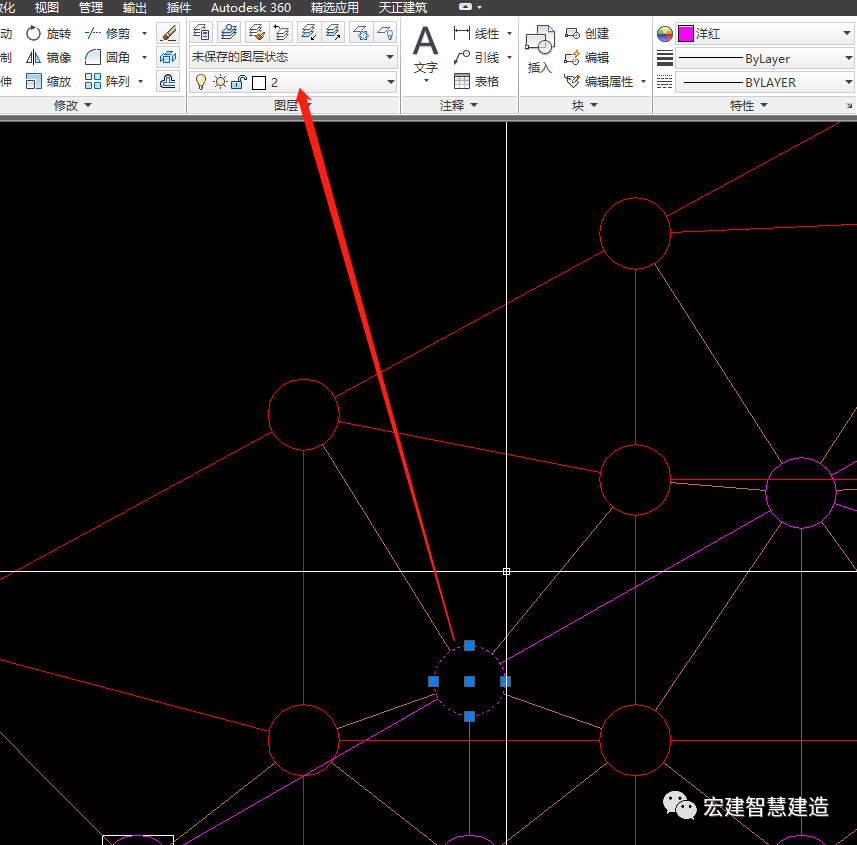Select the Fillet (圆角) tool
The image size is (857, 845).
(x=108, y=57)
